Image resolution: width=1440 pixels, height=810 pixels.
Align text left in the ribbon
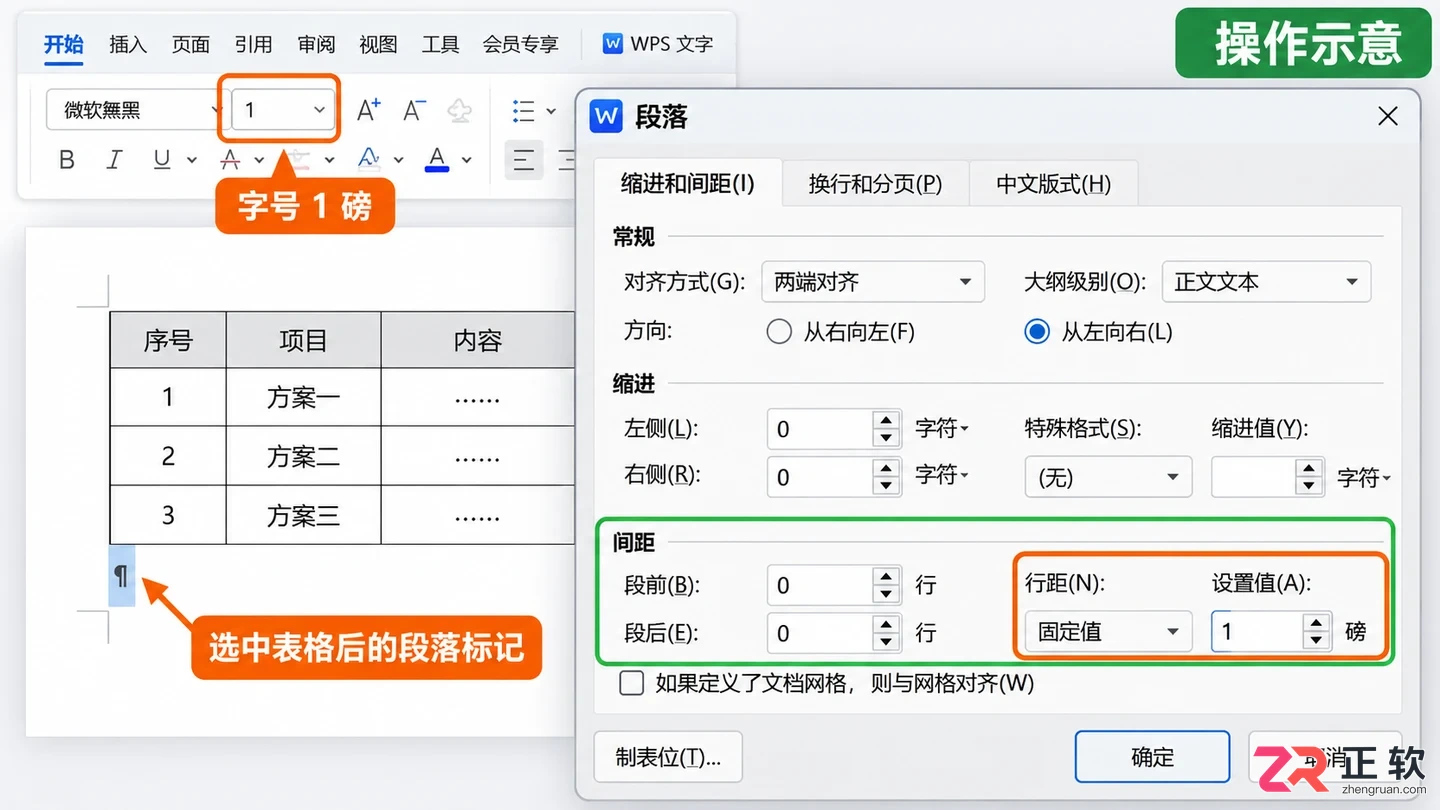coord(524,160)
